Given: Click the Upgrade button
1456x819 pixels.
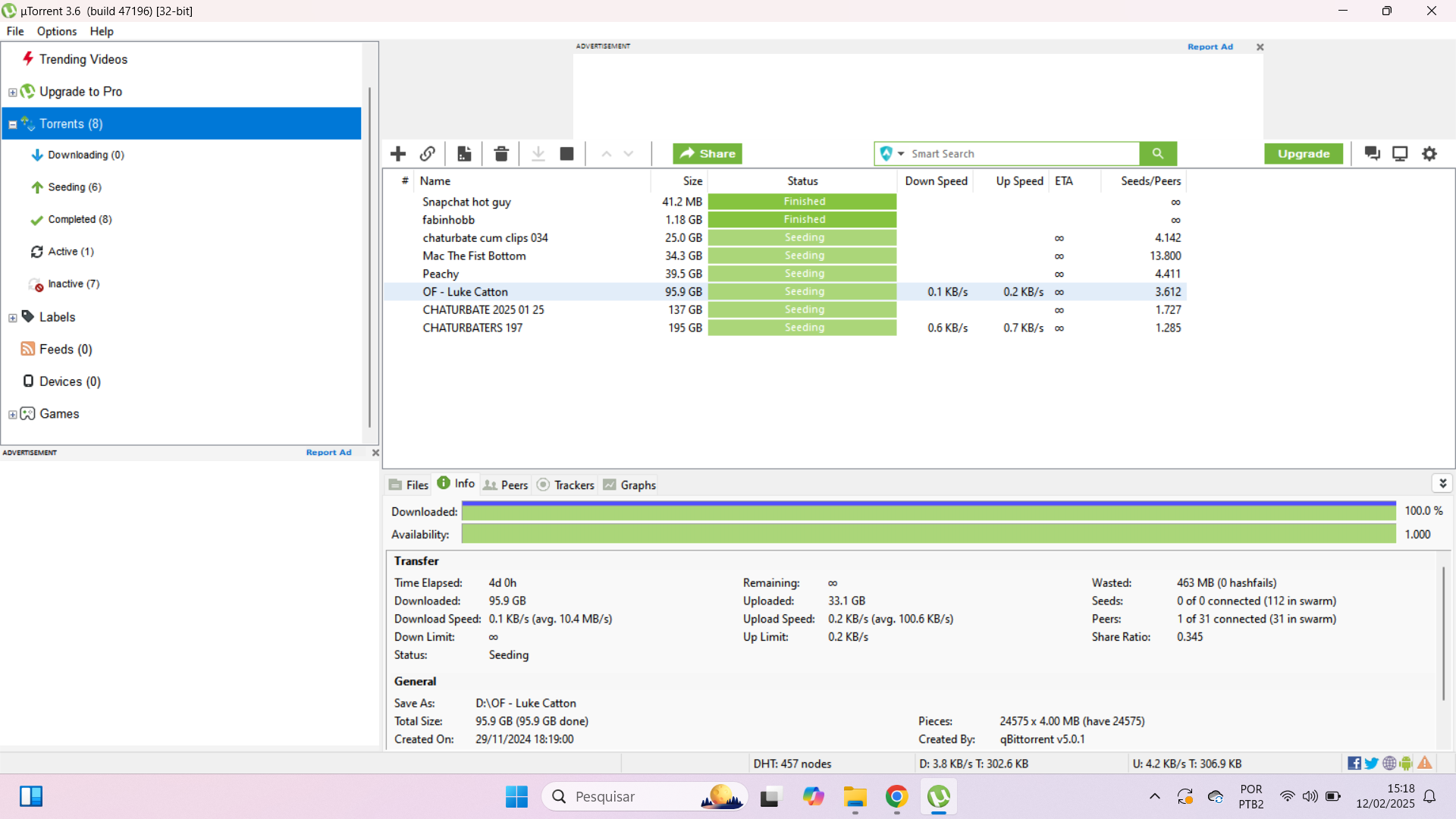Looking at the screenshot, I should click(x=1303, y=153).
